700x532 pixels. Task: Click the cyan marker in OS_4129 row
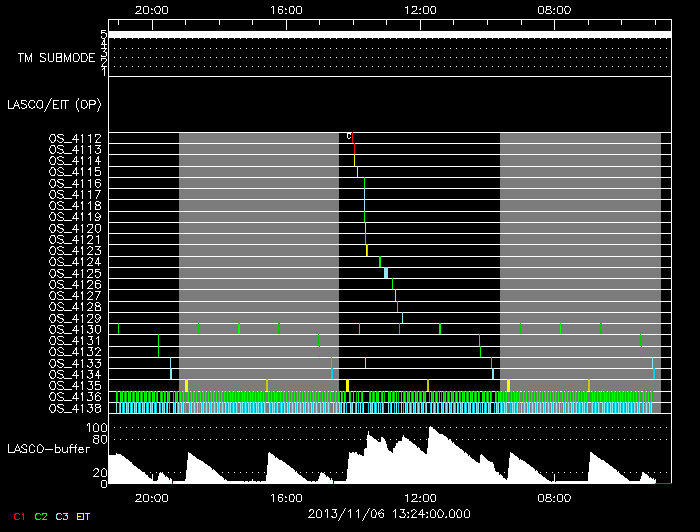click(x=402, y=318)
